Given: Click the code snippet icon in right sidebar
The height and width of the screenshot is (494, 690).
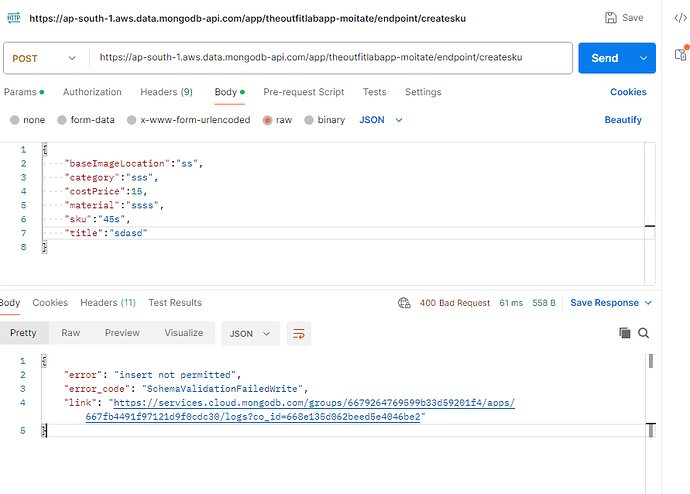Looking at the screenshot, I should point(679,18).
